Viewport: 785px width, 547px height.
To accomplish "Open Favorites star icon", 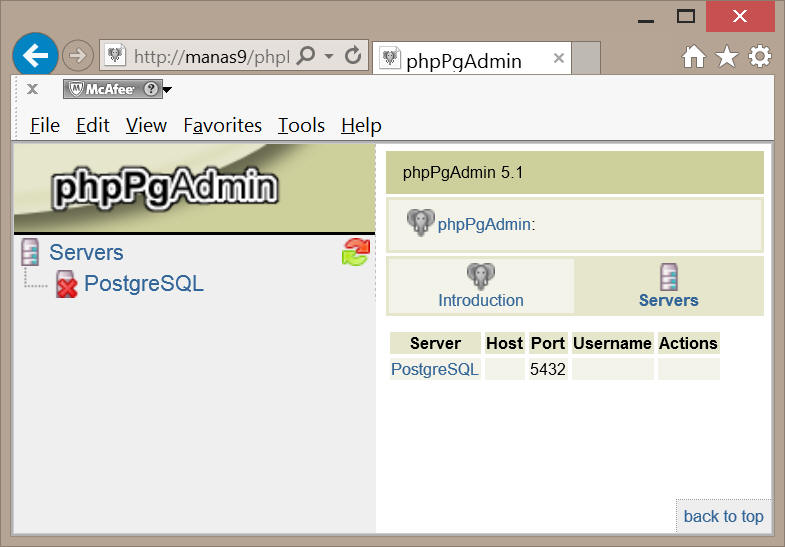I will click(x=727, y=56).
